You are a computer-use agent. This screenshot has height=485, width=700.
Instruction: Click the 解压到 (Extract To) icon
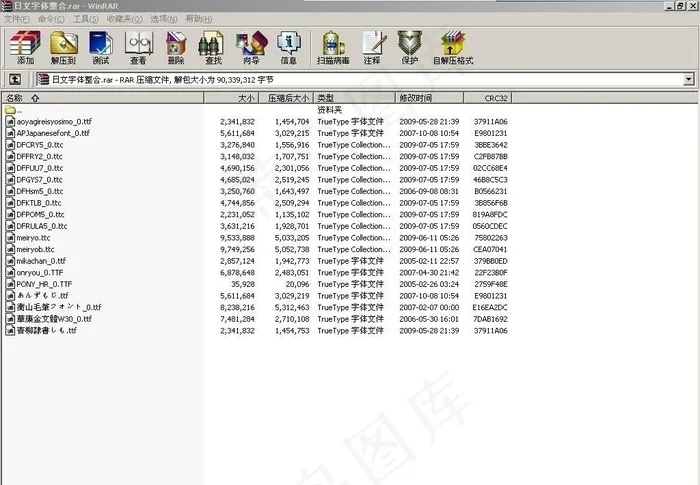click(64, 46)
